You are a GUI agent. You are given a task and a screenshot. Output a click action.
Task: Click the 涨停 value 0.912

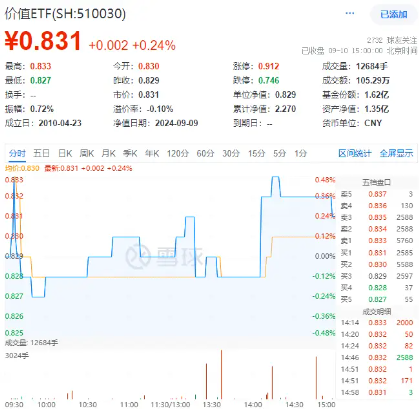click(x=269, y=66)
